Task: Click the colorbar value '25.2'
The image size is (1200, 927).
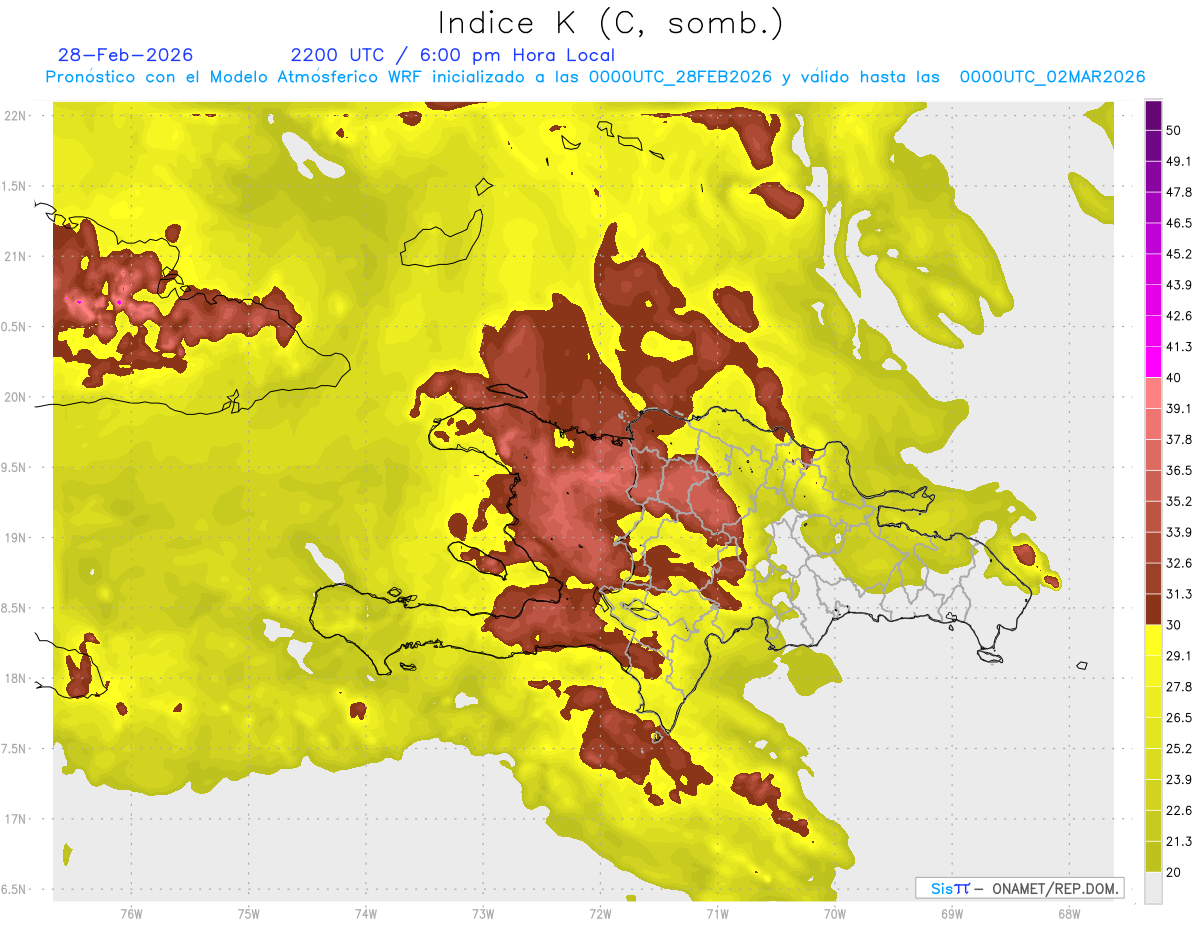Action: coord(1179,748)
